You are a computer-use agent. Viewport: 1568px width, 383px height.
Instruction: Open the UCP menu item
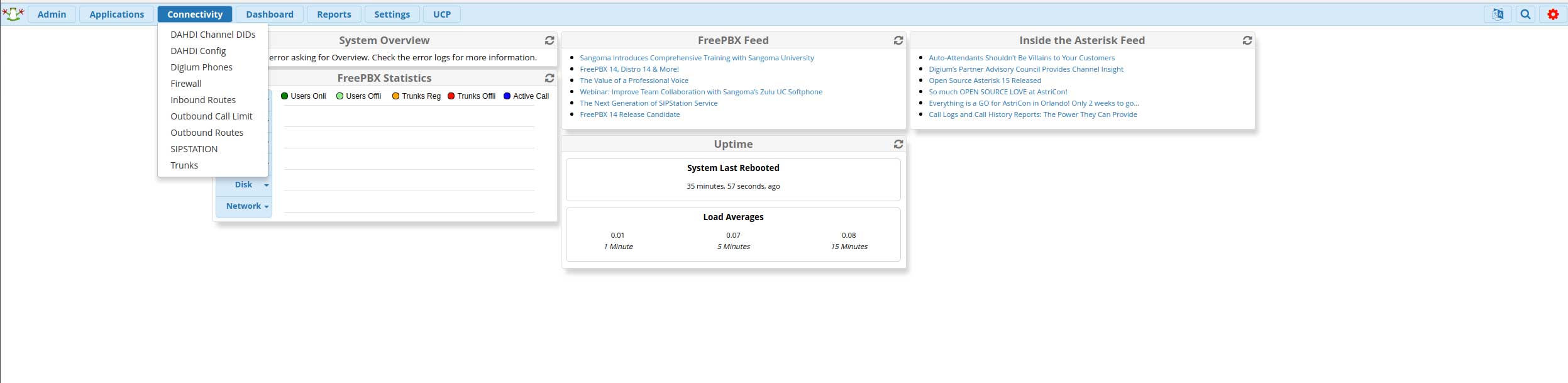[x=442, y=14]
